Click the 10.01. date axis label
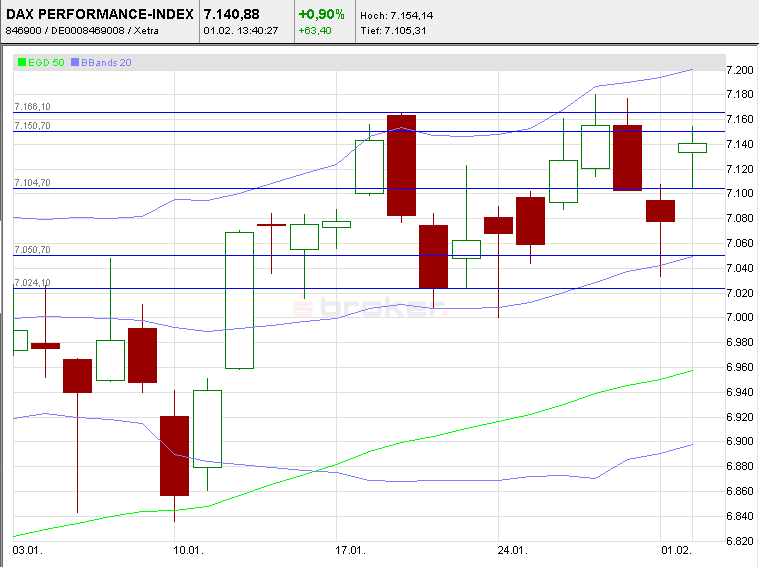 click(x=188, y=551)
